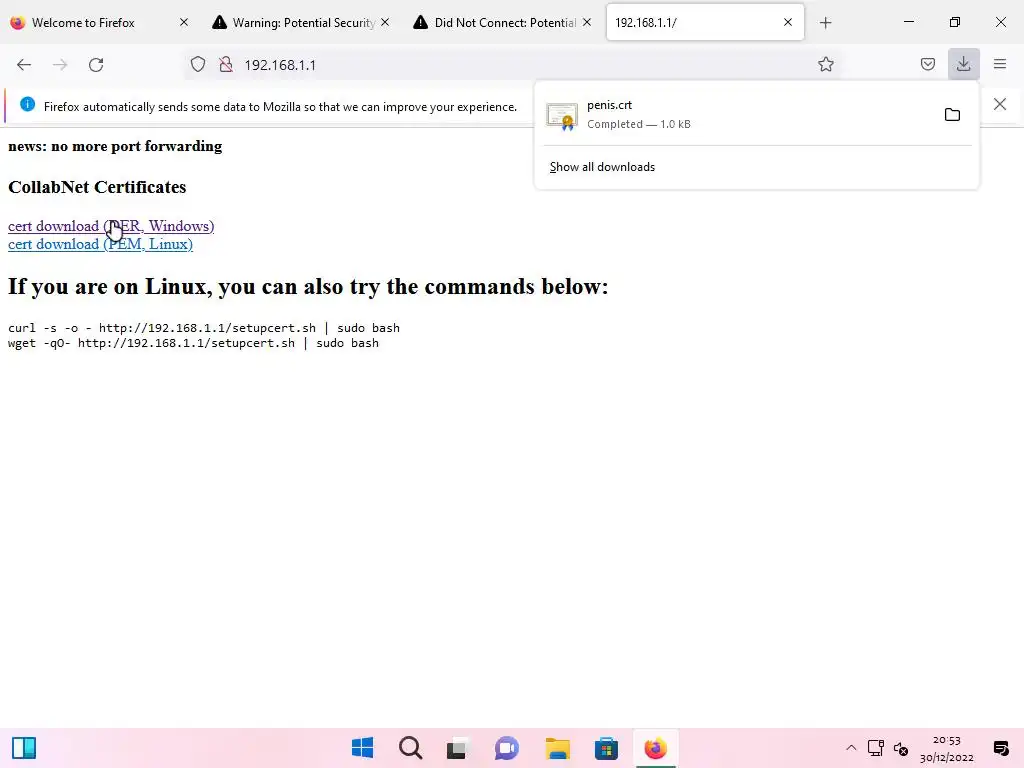Open the clock showing 20:53
1024x768 pixels.
click(947, 748)
